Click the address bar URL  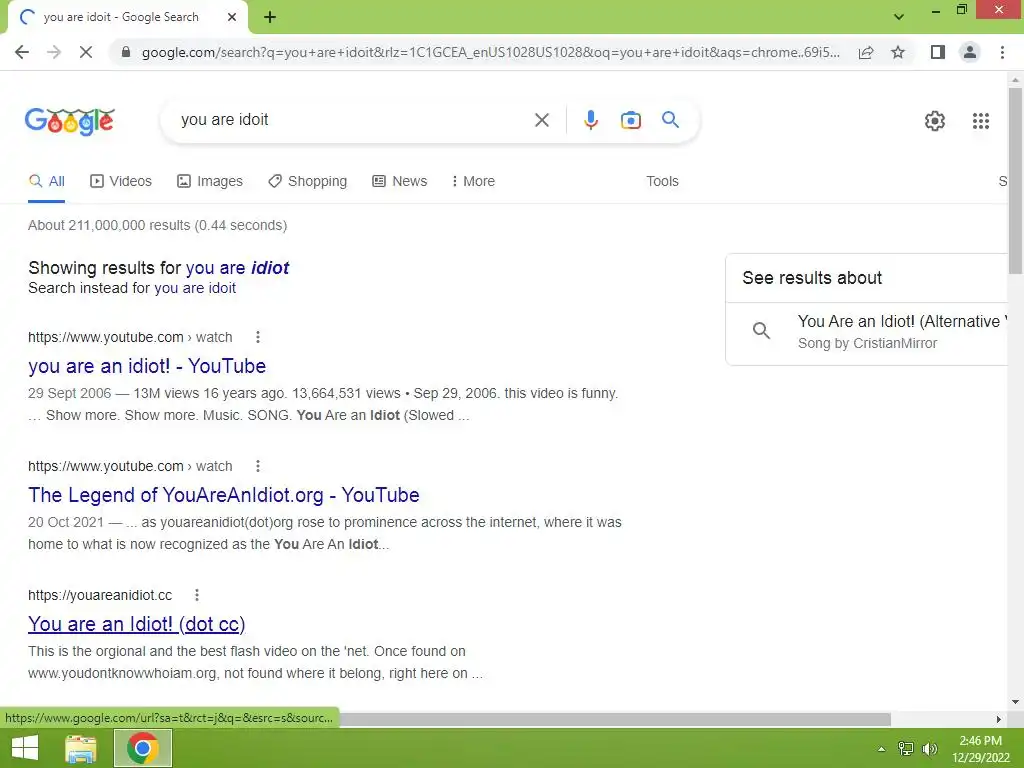click(490, 52)
